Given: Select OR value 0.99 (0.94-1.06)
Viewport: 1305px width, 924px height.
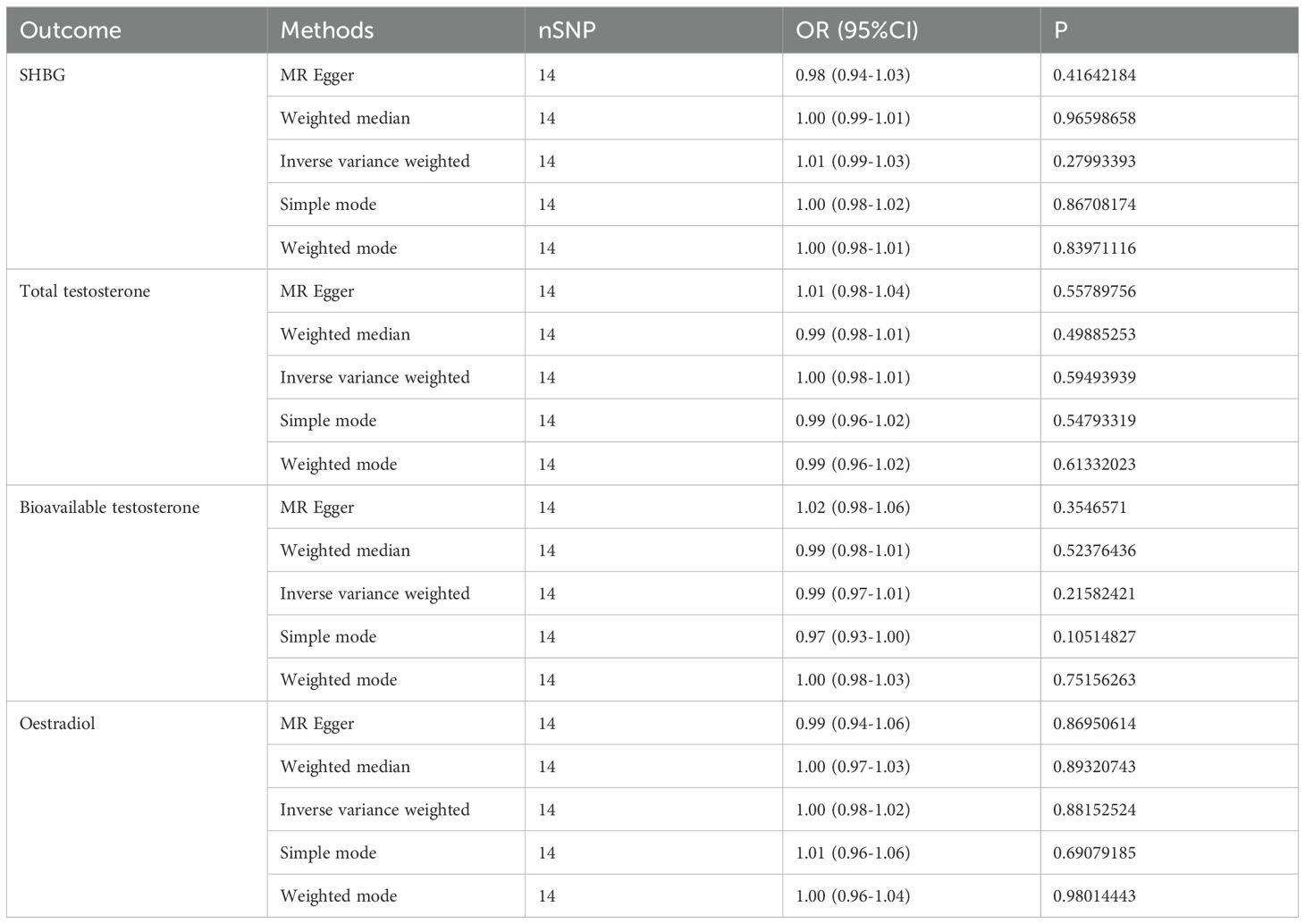Looking at the screenshot, I should [x=853, y=724].
